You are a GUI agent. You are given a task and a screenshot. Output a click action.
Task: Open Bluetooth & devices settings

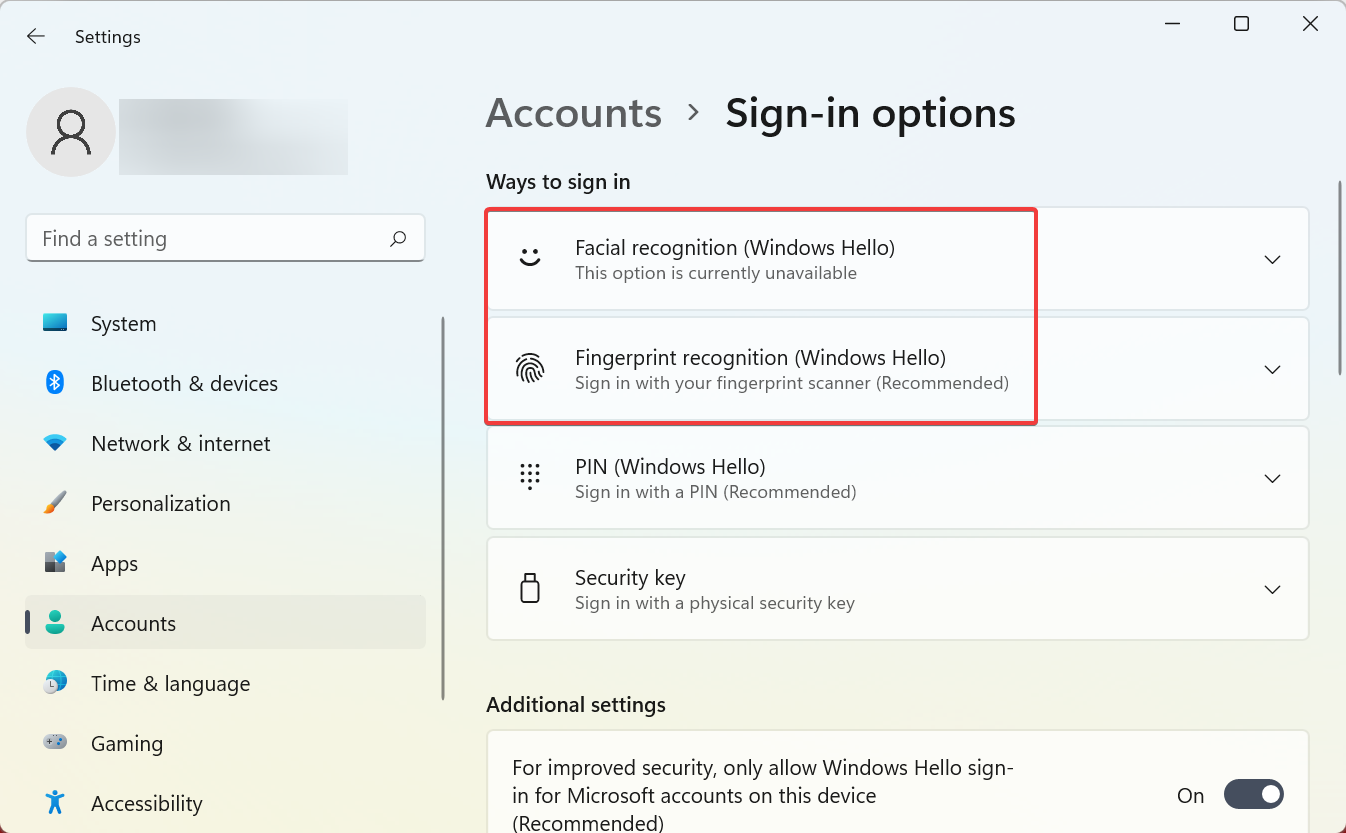tap(185, 383)
